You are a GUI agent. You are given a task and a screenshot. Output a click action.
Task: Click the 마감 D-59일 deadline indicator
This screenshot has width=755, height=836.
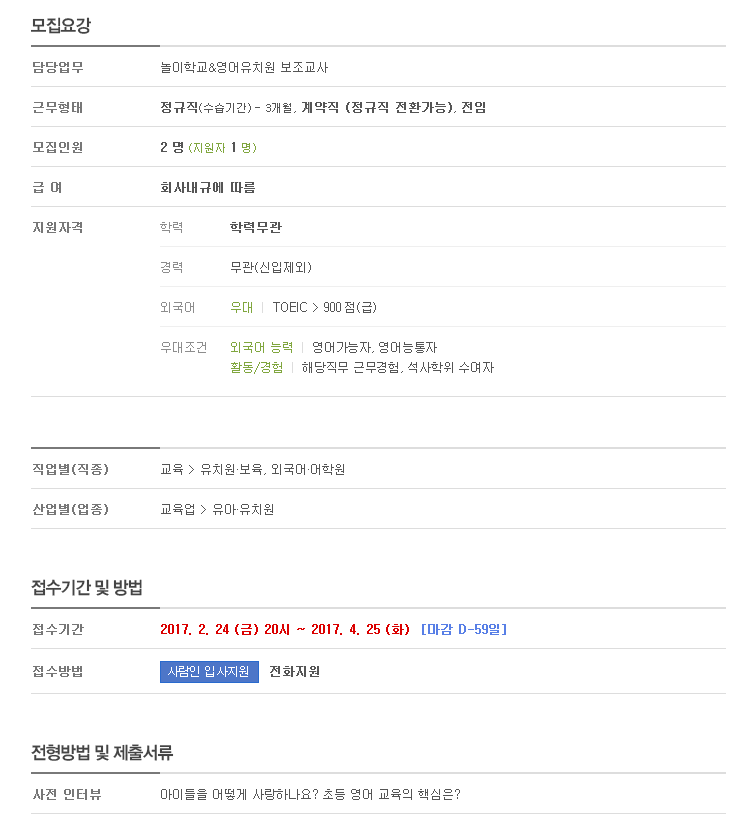point(464,630)
